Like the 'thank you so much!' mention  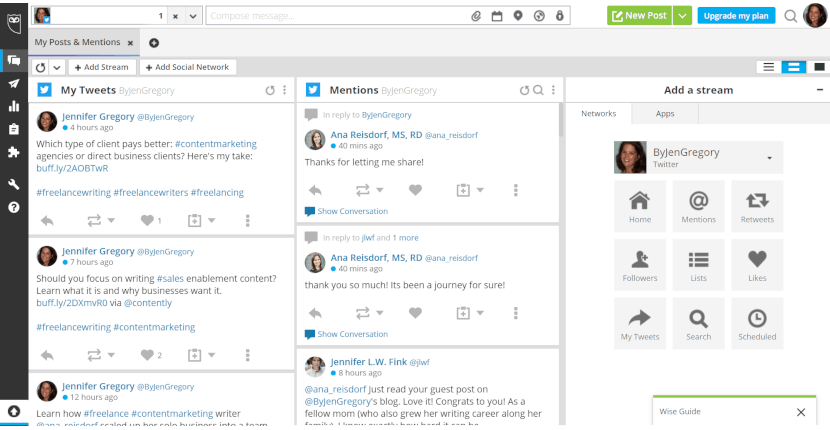[x=416, y=313]
